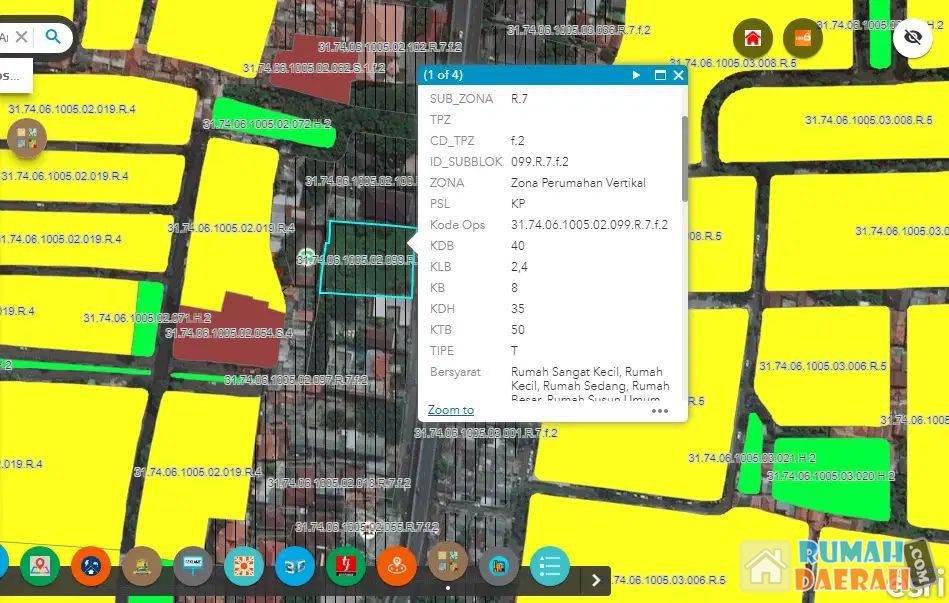The width and height of the screenshot is (949, 603).
Task: Maximize the info popup panel
Action: pos(660,75)
